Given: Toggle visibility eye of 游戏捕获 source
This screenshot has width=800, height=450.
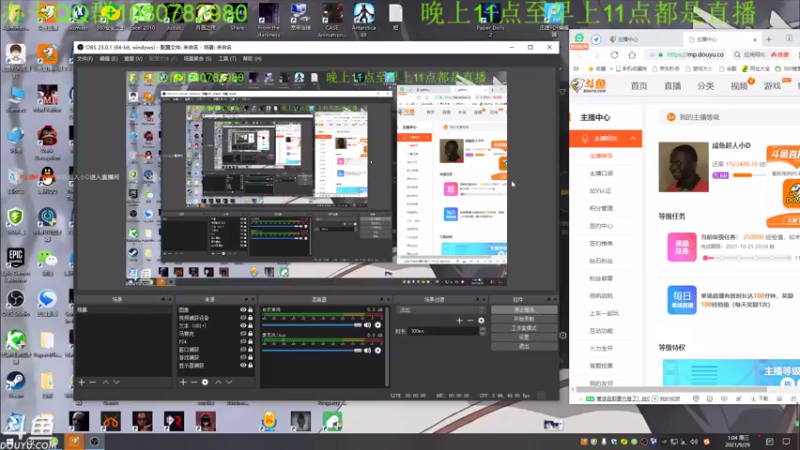Looking at the screenshot, I should pyautogui.click(x=243, y=358).
